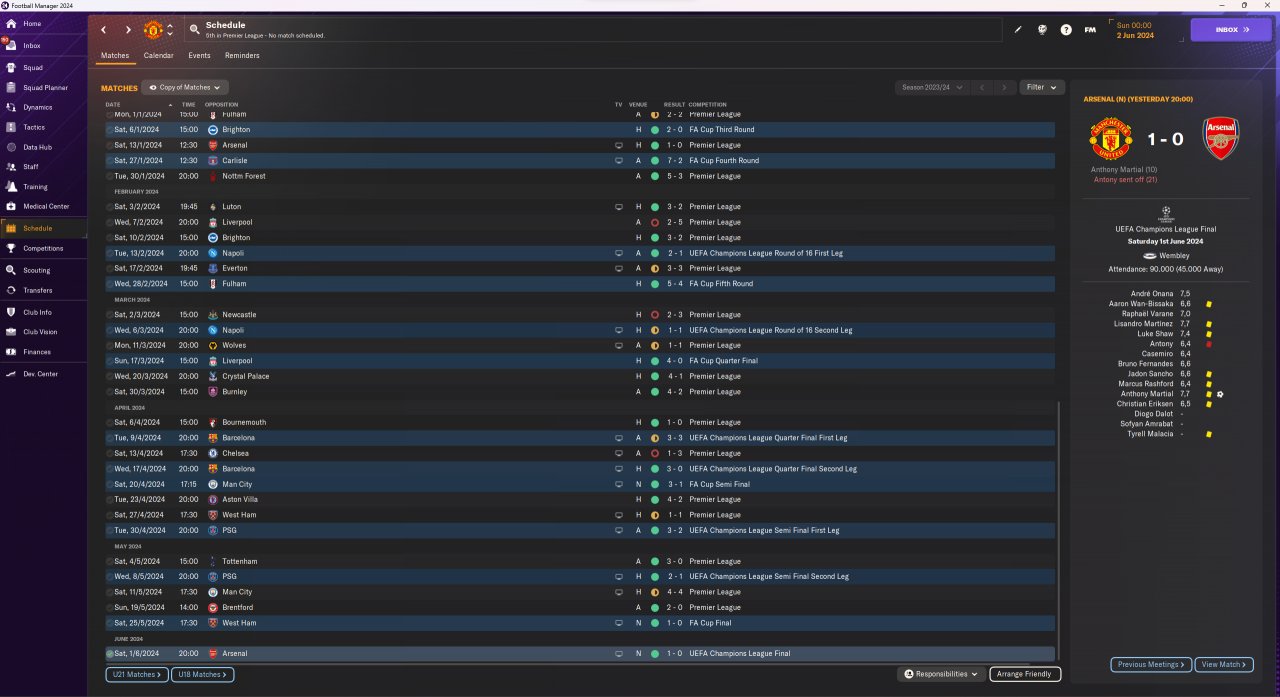Click View Match
The height and width of the screenshot is (697, 1280).
pyautogui.click(x=1224, y=664)
